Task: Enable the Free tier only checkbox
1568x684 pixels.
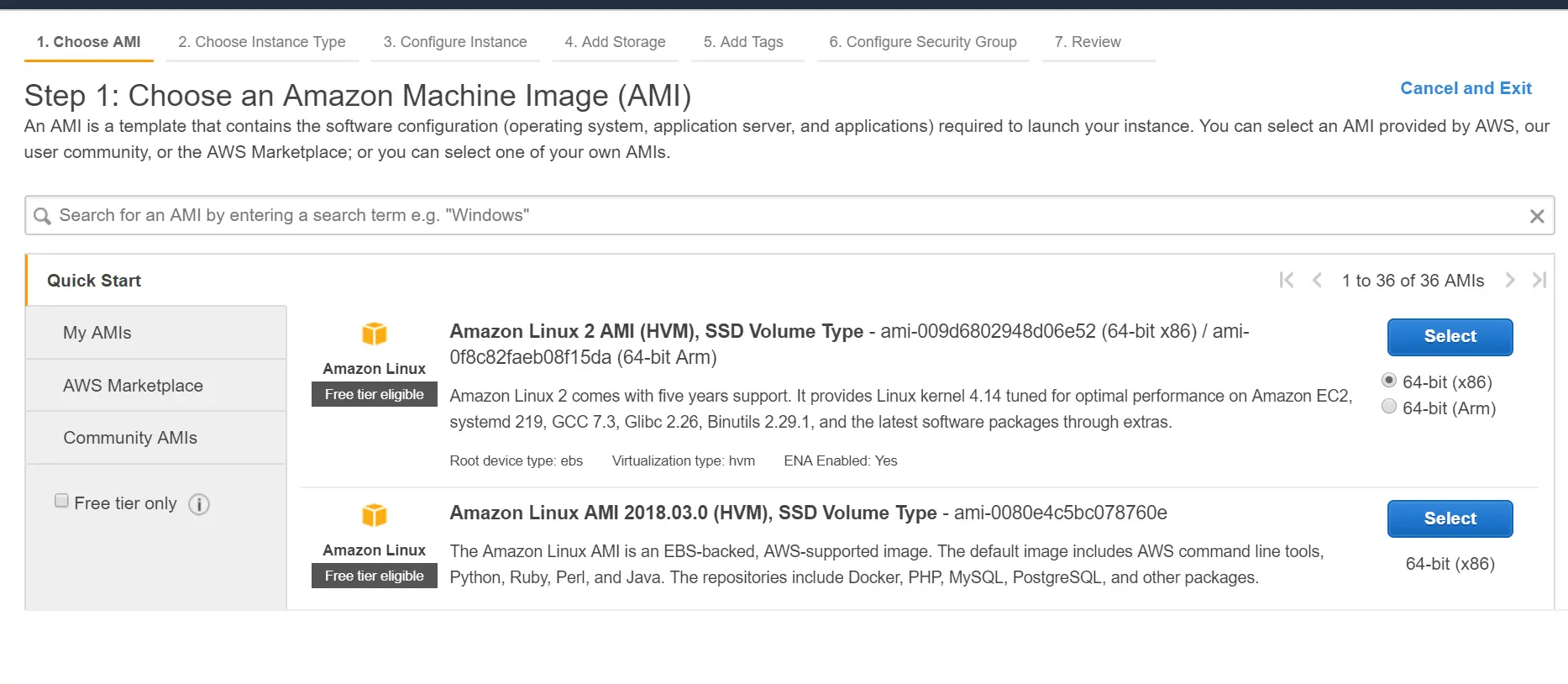Action: tap(61, 501)
